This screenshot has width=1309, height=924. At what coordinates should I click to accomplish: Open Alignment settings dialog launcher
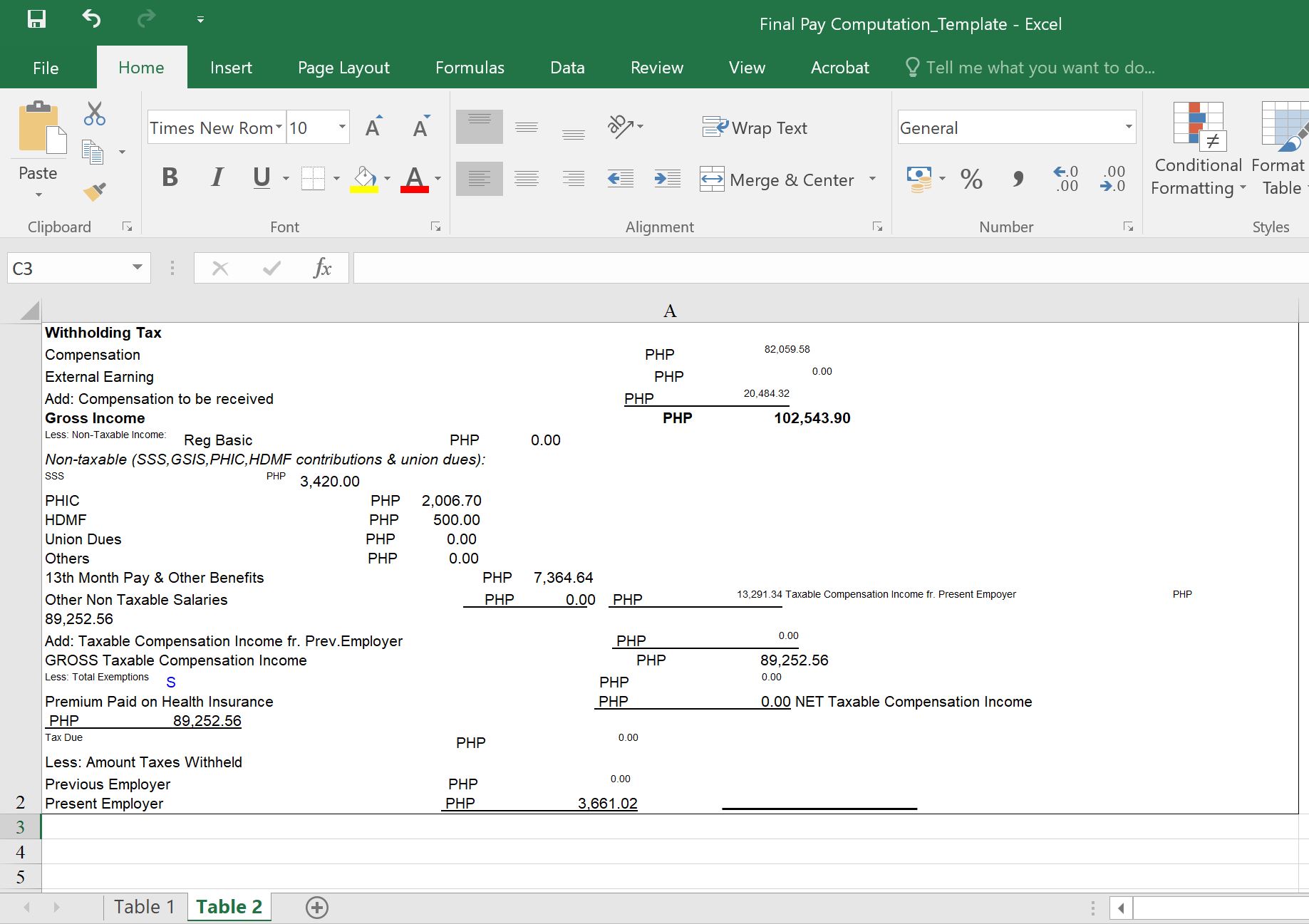coord(877,227)
